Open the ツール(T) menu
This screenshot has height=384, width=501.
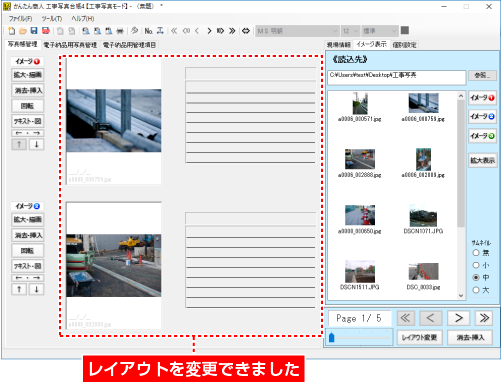coord(52,19)
